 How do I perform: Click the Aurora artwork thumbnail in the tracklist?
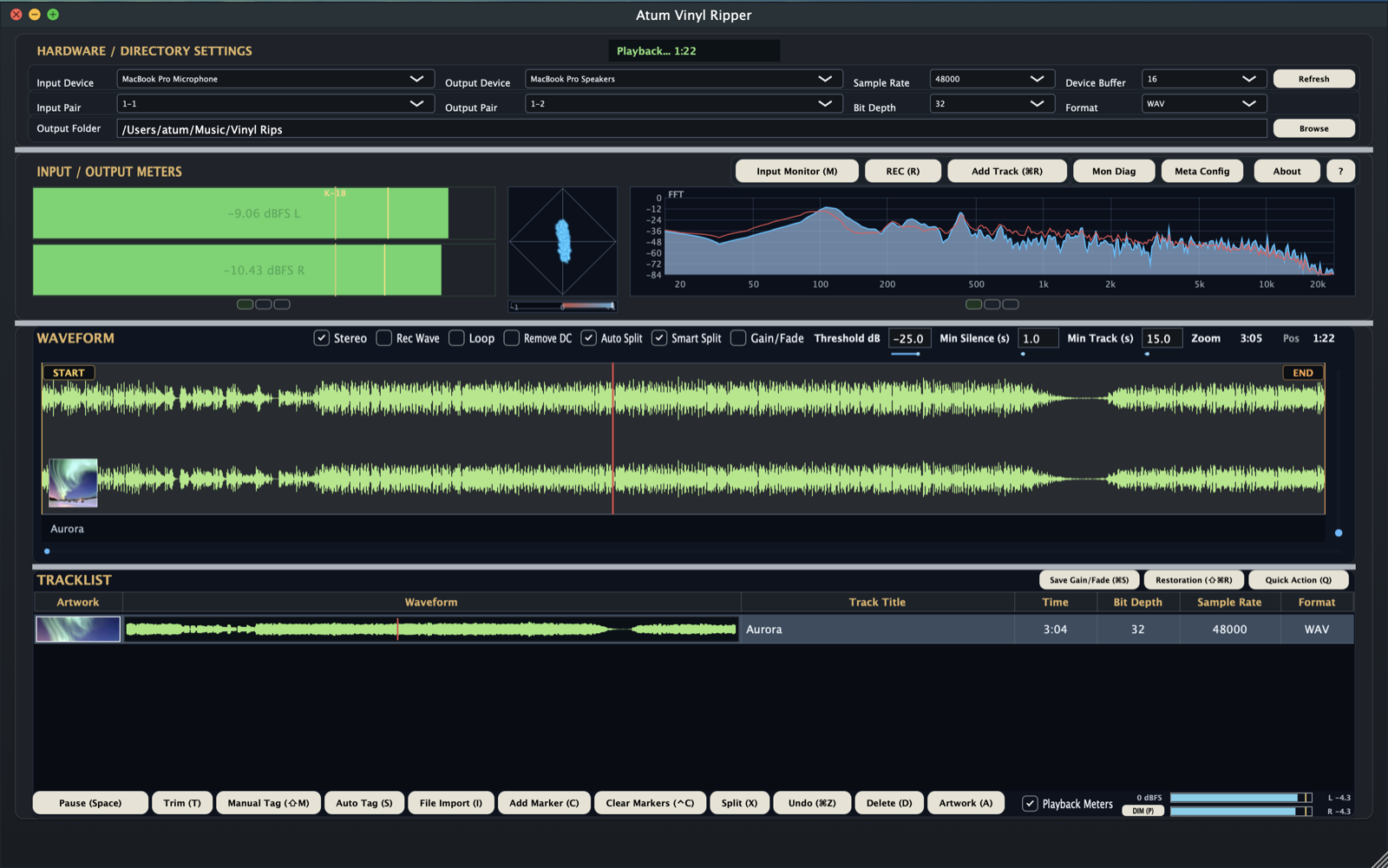coord(77,629)
